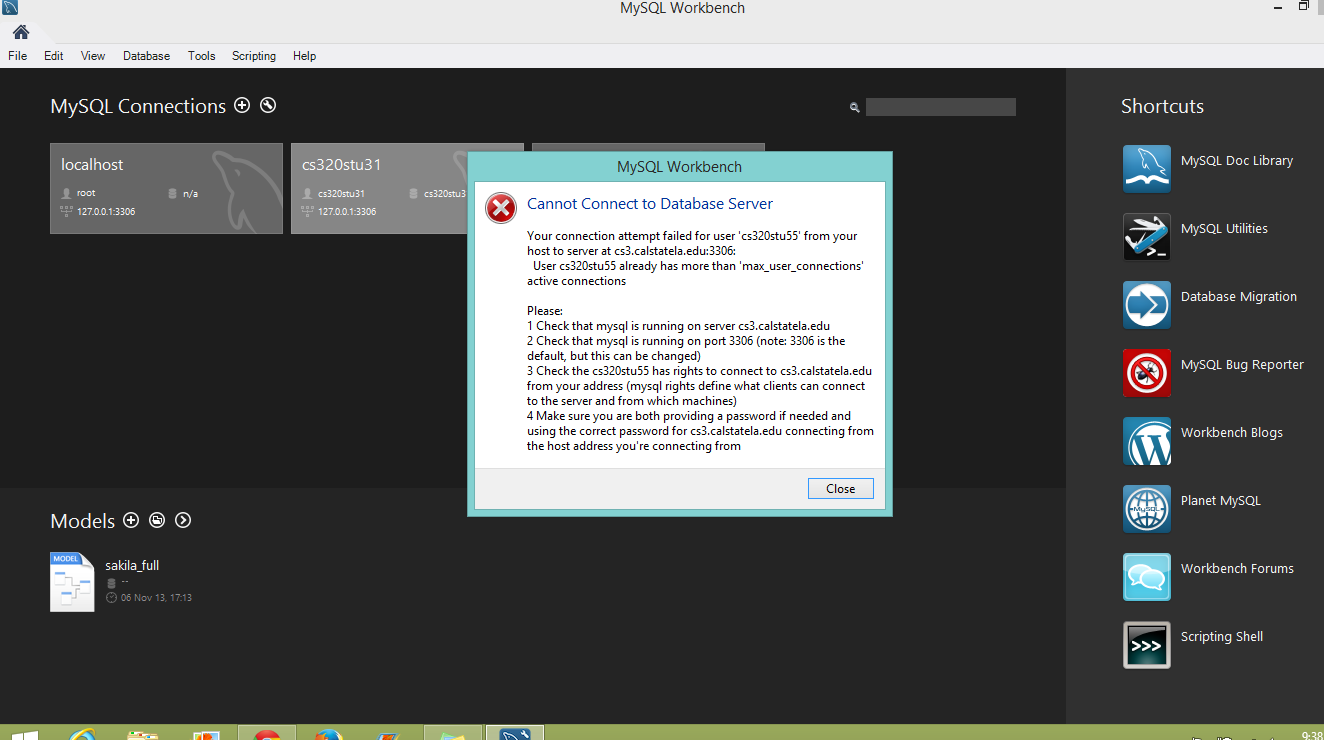Open the Scripting menu

click(x=253, y=56)
